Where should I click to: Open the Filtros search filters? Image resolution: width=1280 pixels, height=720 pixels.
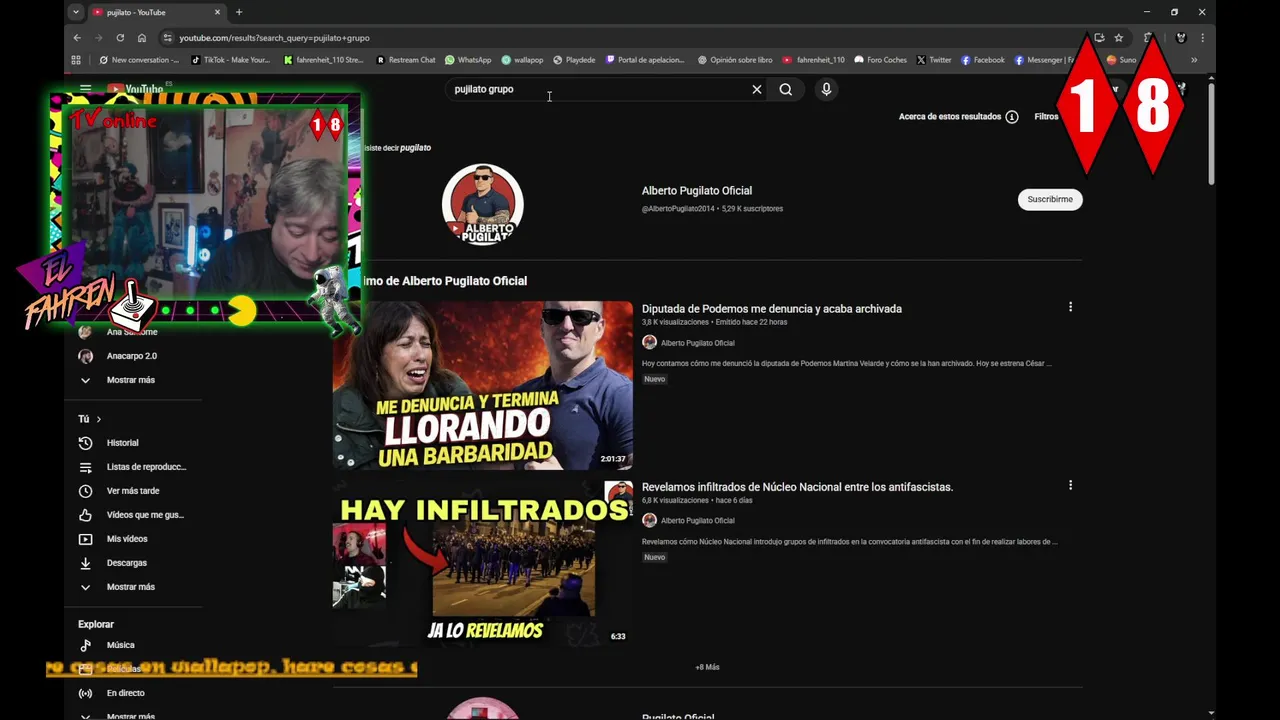click(1046, 117)
